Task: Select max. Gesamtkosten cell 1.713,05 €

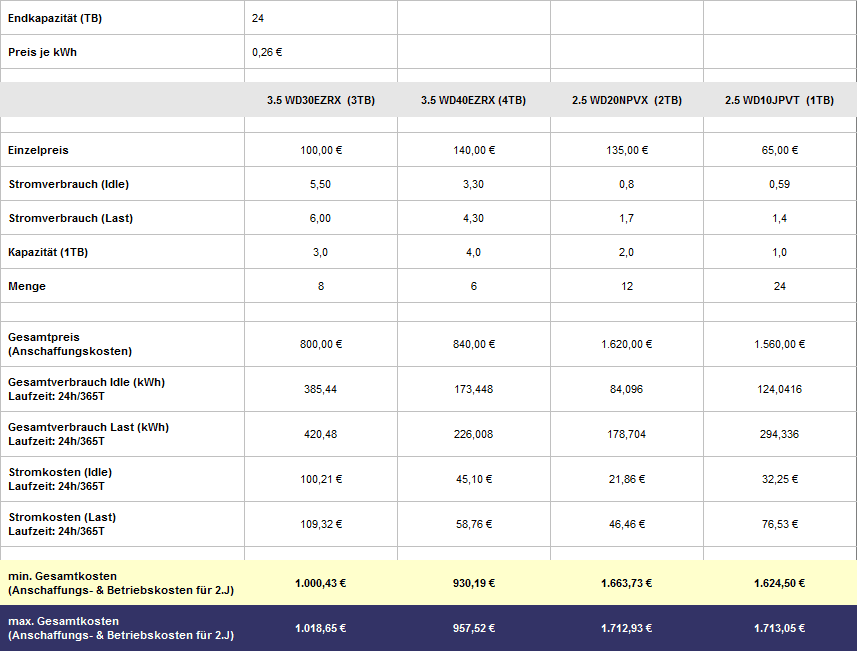Action: (780, 628)
